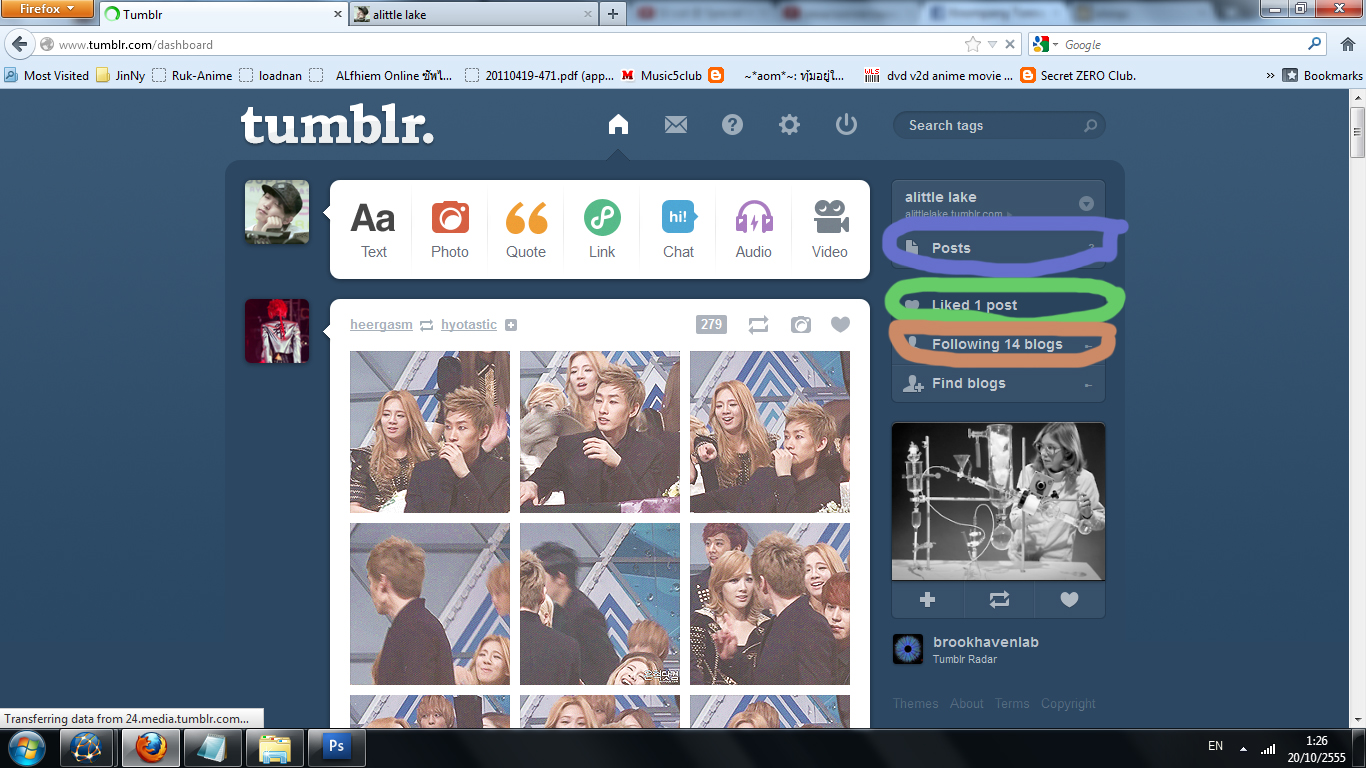The image size is (1366, 768).
Task: Open the heergasm blog link
Action: [x=381, y=325]
